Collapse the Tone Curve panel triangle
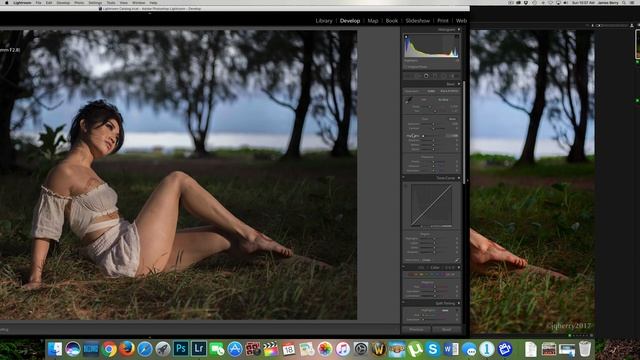This screenshot has width=640, height=360. click(x=459, y=178)
